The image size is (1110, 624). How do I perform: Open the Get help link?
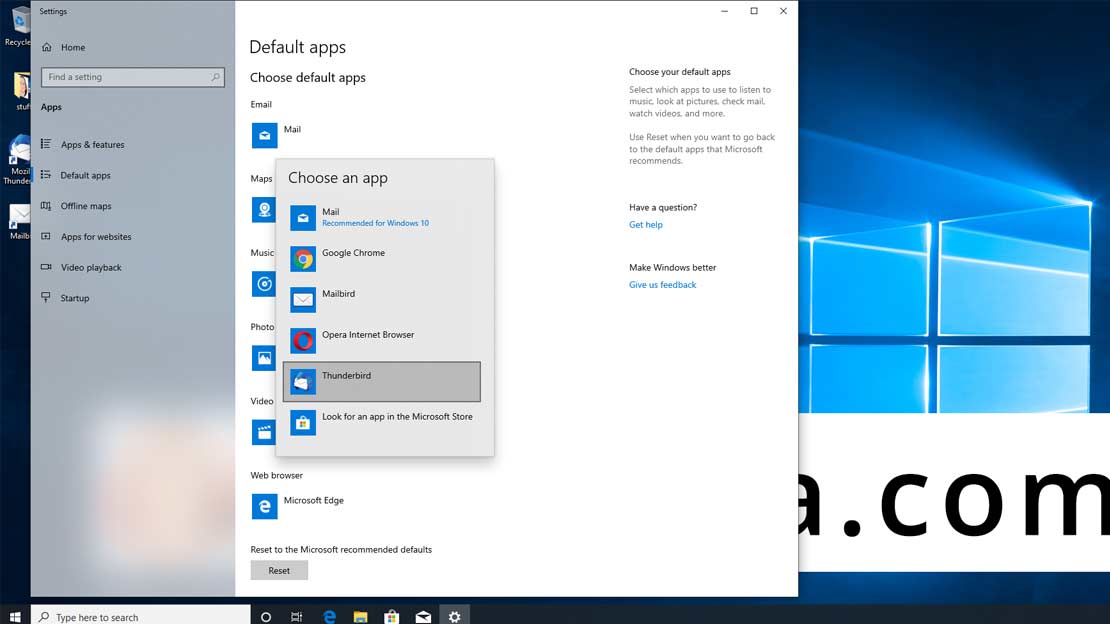(x=646, y=225)
